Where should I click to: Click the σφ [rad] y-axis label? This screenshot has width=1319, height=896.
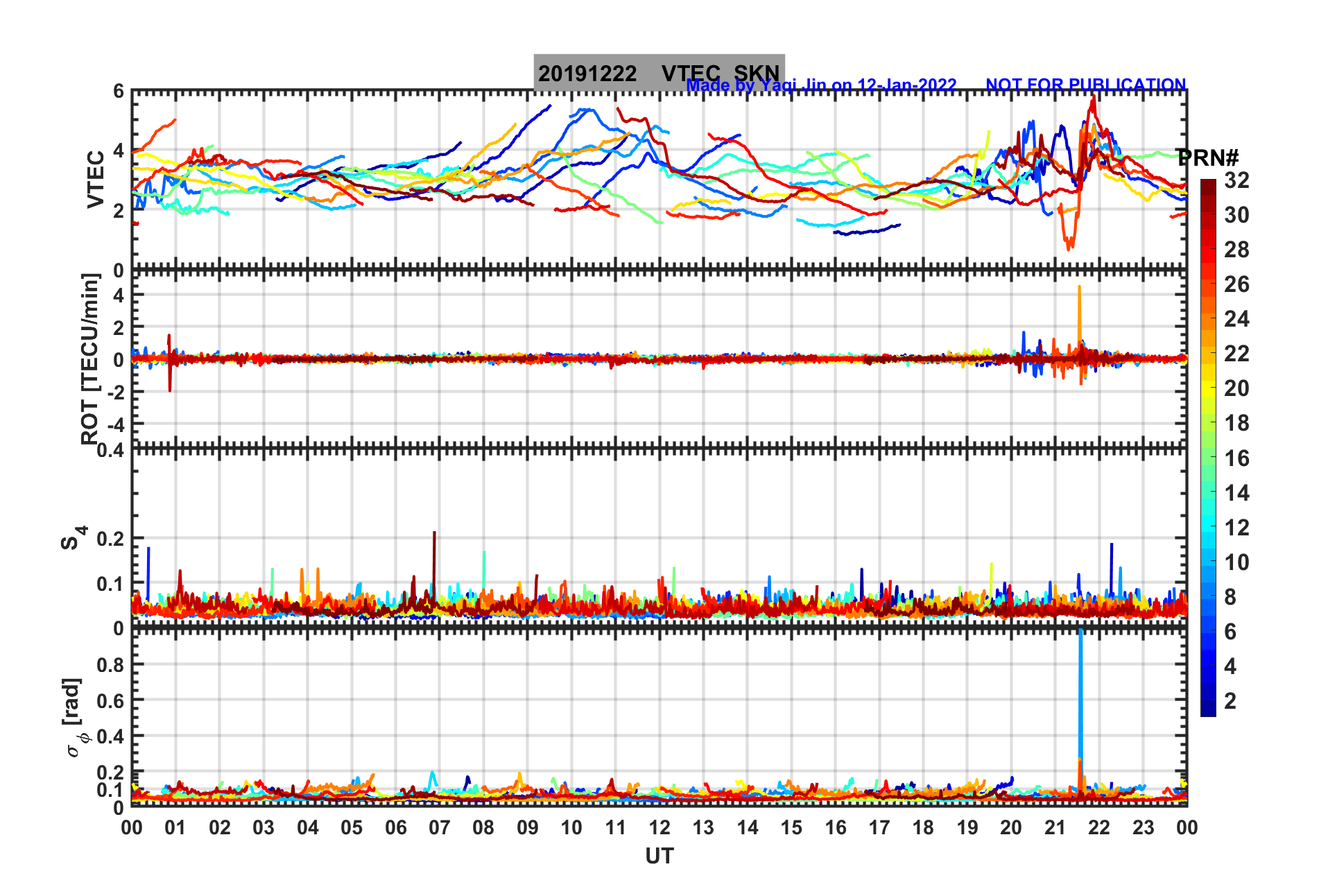(75, 718)
